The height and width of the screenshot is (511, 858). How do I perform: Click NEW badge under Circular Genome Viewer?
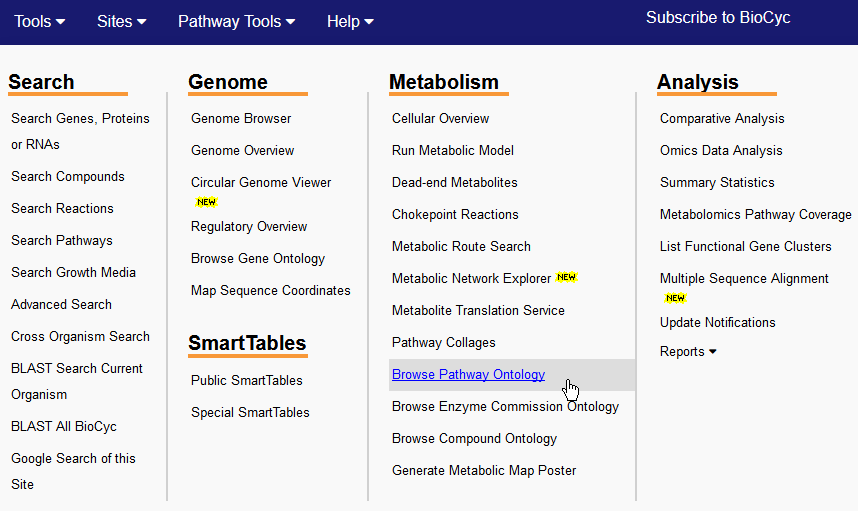pyautogui.click(x=206, y=202)
